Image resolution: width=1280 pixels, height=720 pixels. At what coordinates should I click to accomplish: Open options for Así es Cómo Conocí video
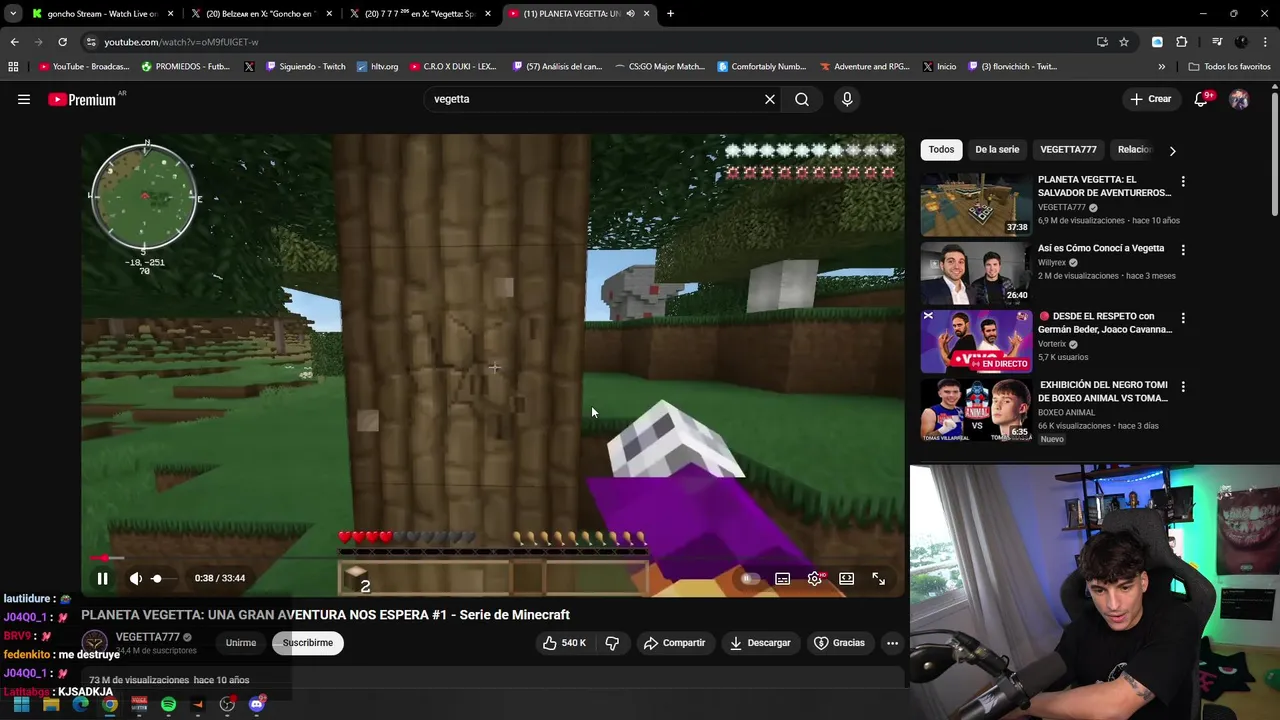(x=1183, y=250)
